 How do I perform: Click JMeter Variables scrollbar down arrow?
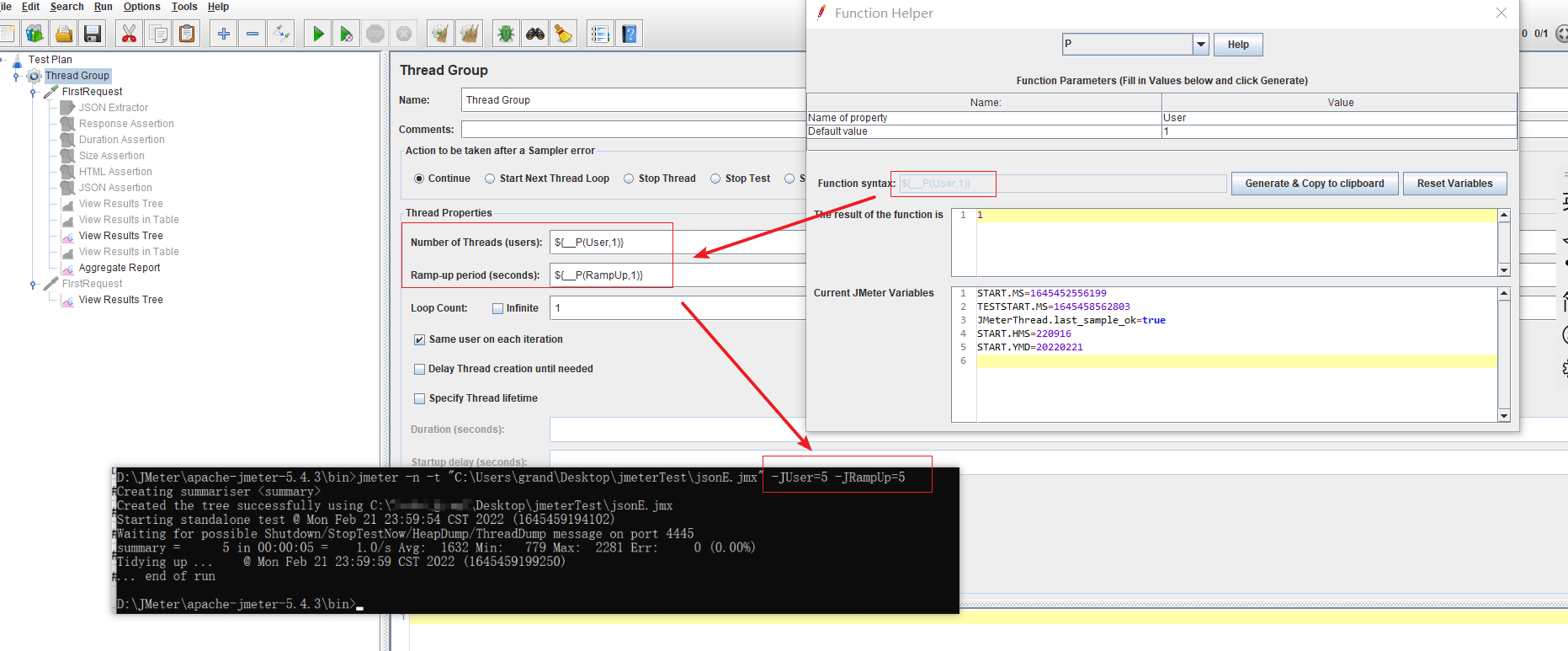(x=1504, y=416)
